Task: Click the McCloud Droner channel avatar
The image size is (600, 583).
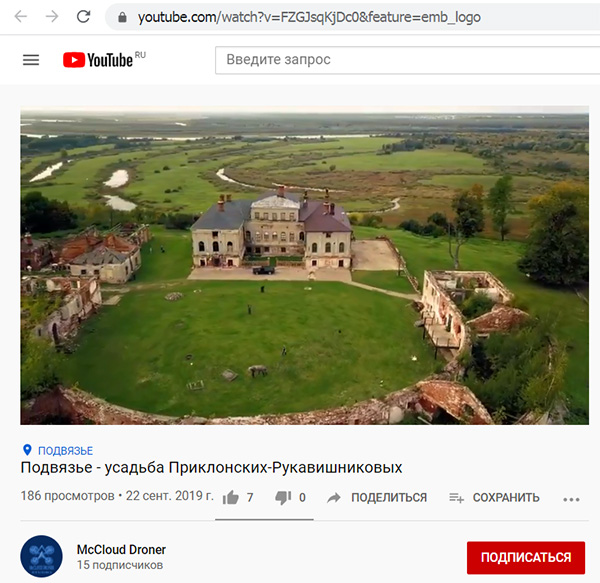Action: tap(41, 556)
